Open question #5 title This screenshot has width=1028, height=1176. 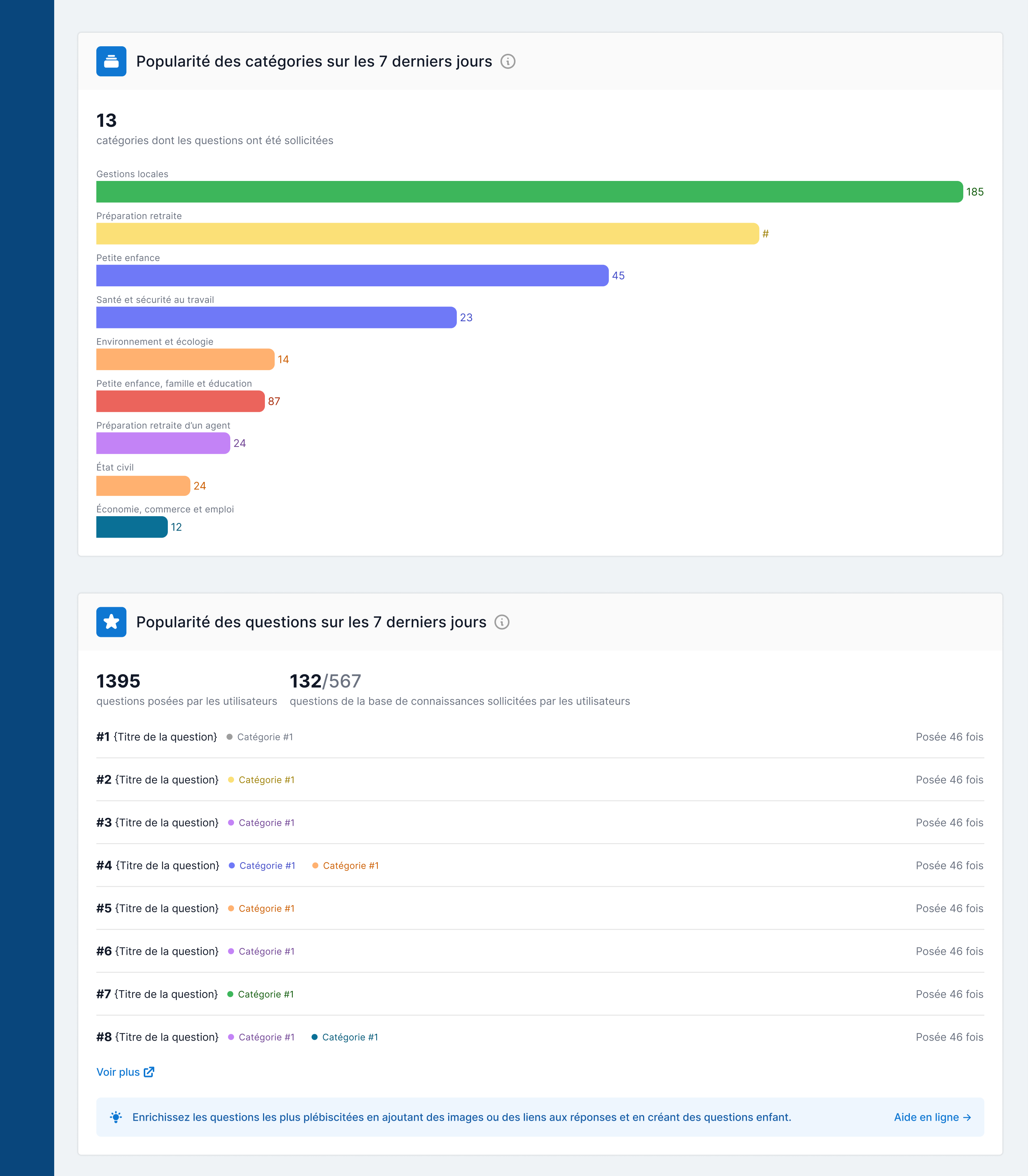pos(166,908)
